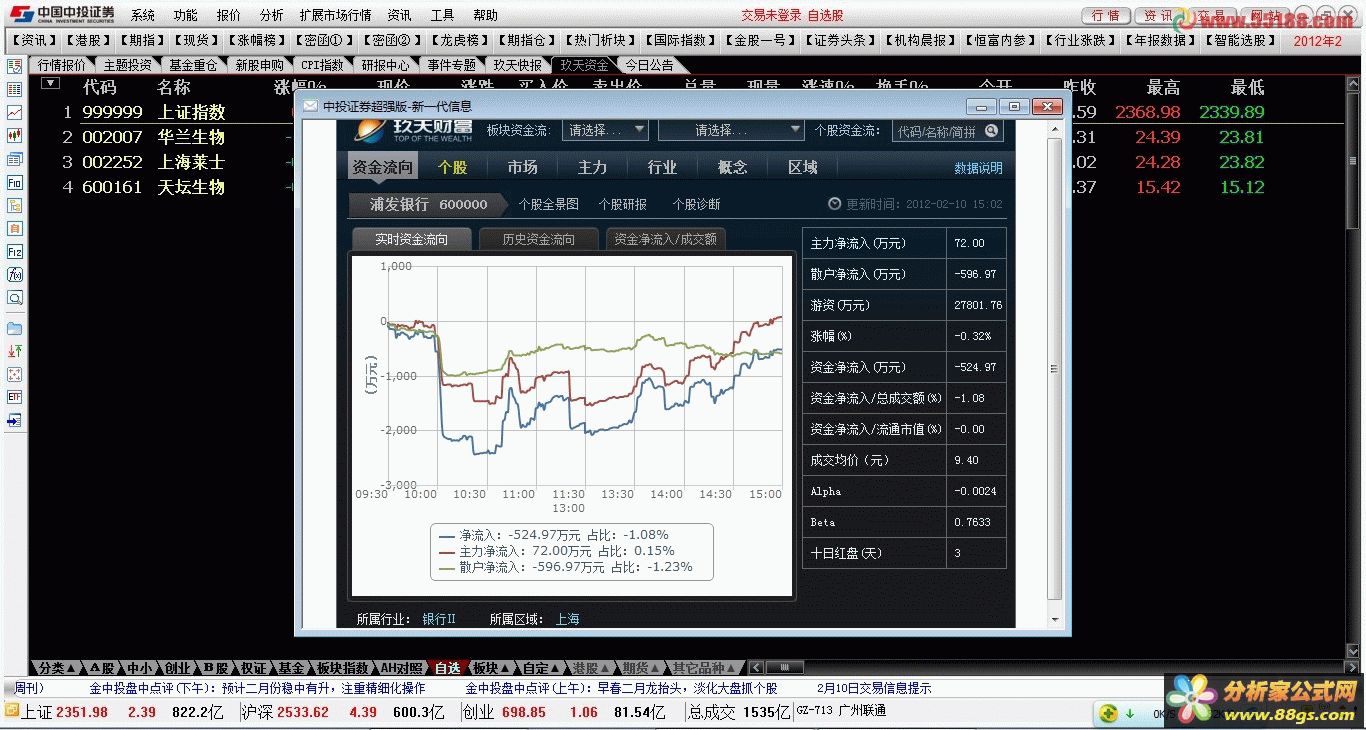
Task: Expand the 板块 bottom tab menu
Action: 491,668
